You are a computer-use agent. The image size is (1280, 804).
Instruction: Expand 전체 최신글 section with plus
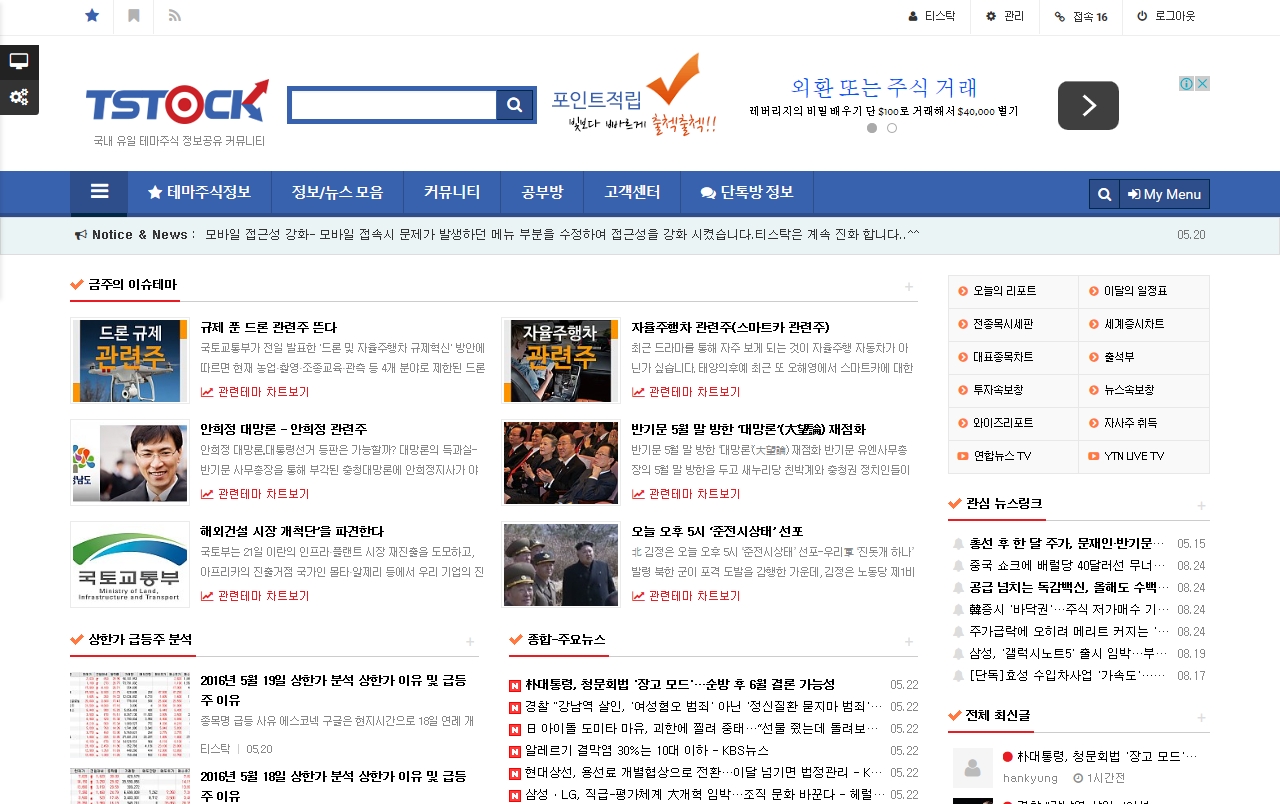pyautogui.click(x=1201, y=718)
